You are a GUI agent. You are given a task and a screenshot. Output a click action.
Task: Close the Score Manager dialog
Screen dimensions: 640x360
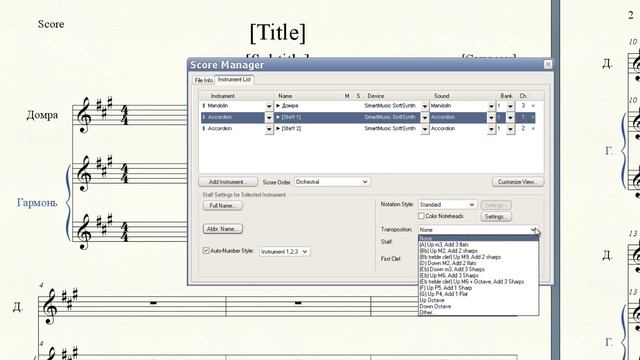point(548,64)
